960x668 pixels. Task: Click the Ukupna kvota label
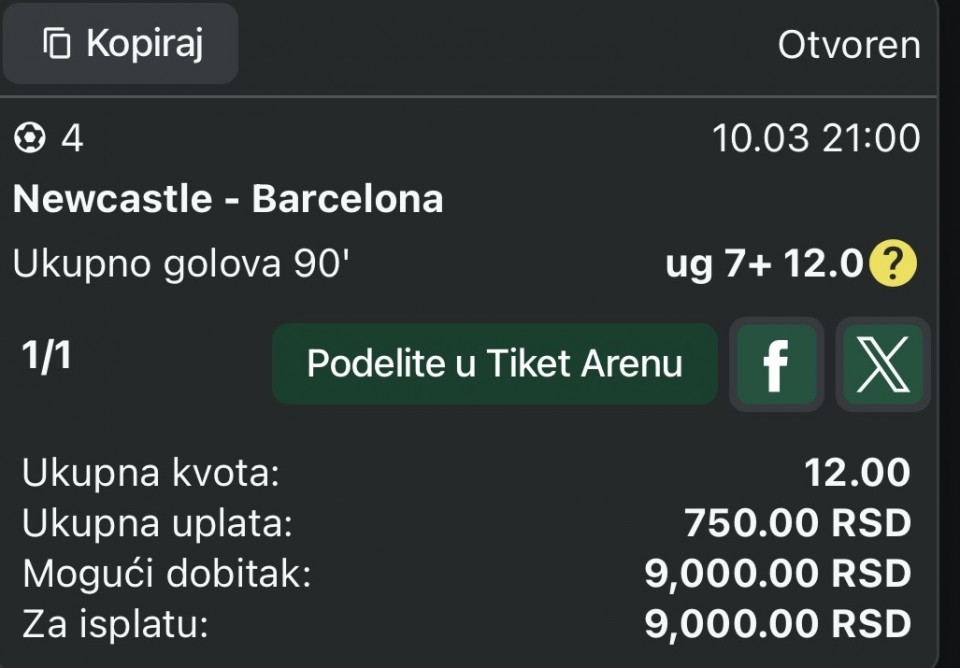point(151,474)
